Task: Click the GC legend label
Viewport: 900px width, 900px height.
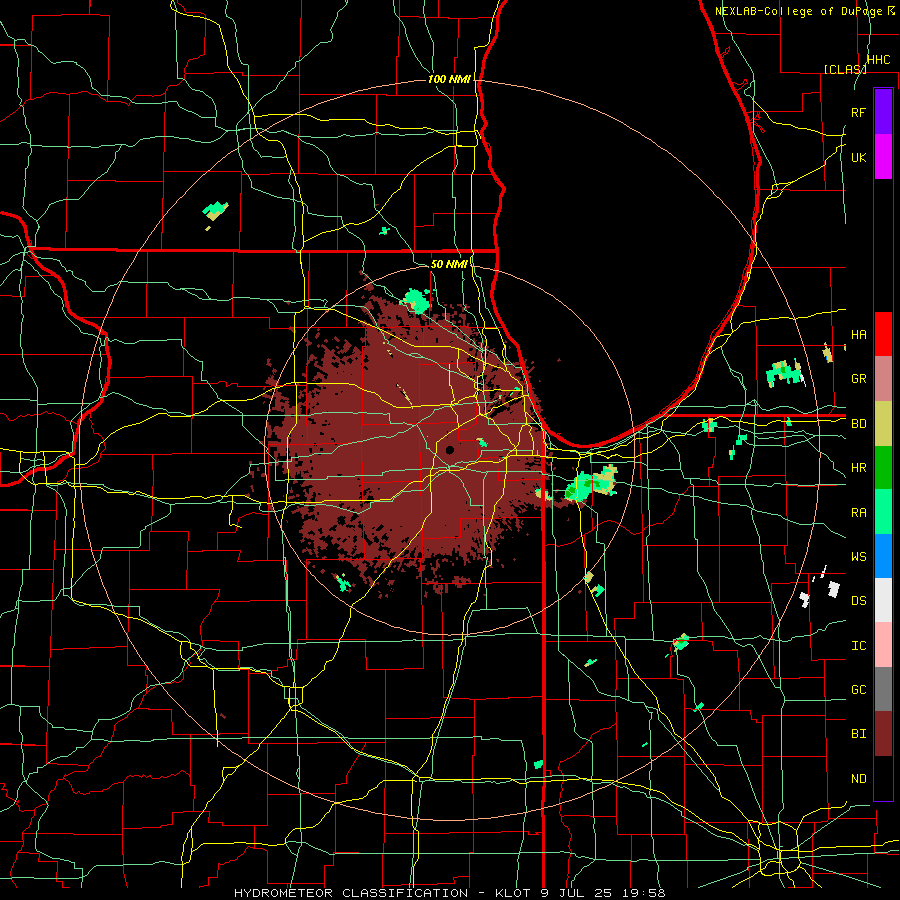Action: point(858,690)
